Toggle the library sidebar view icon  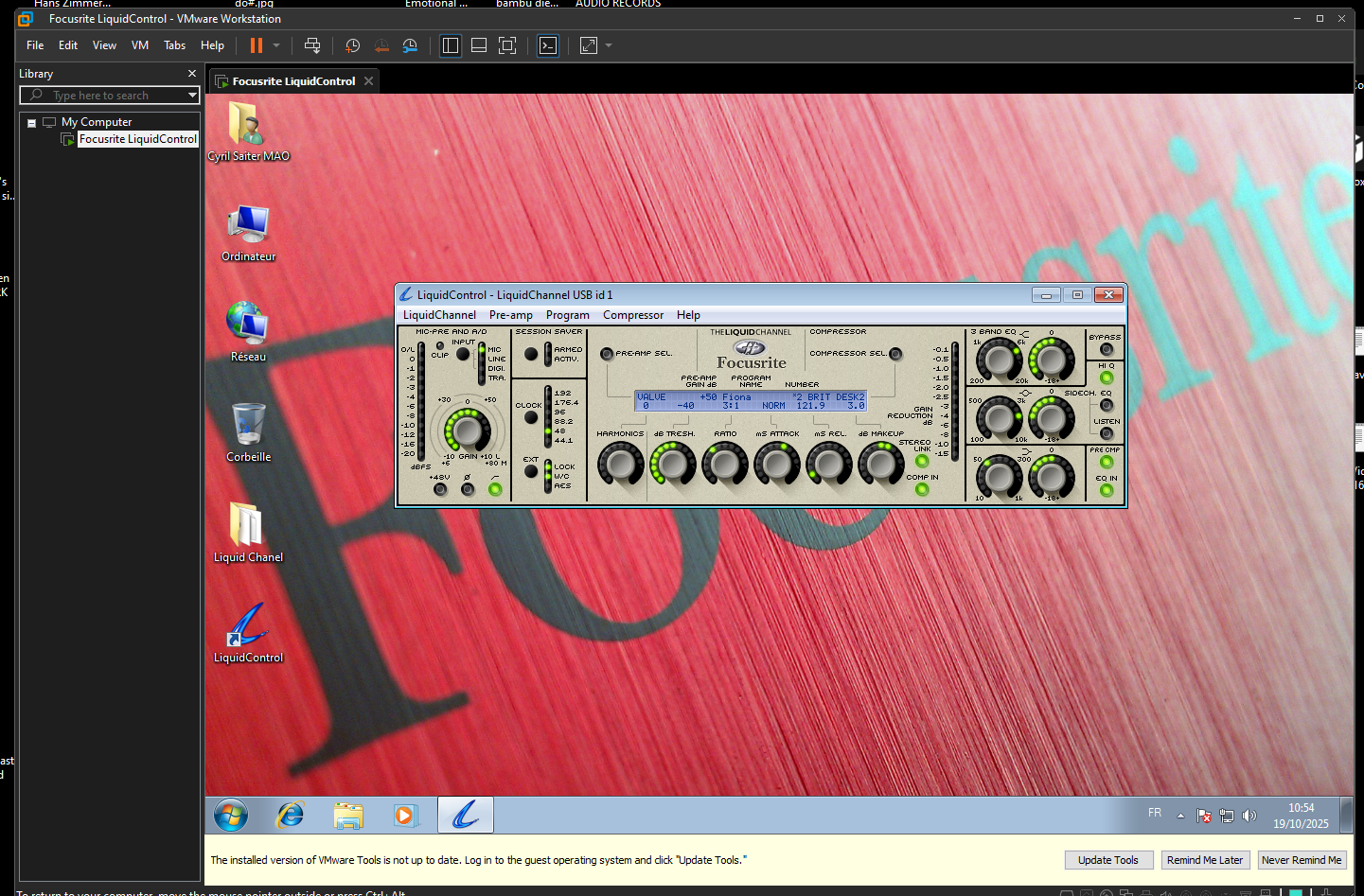click(x=451, y=45)
